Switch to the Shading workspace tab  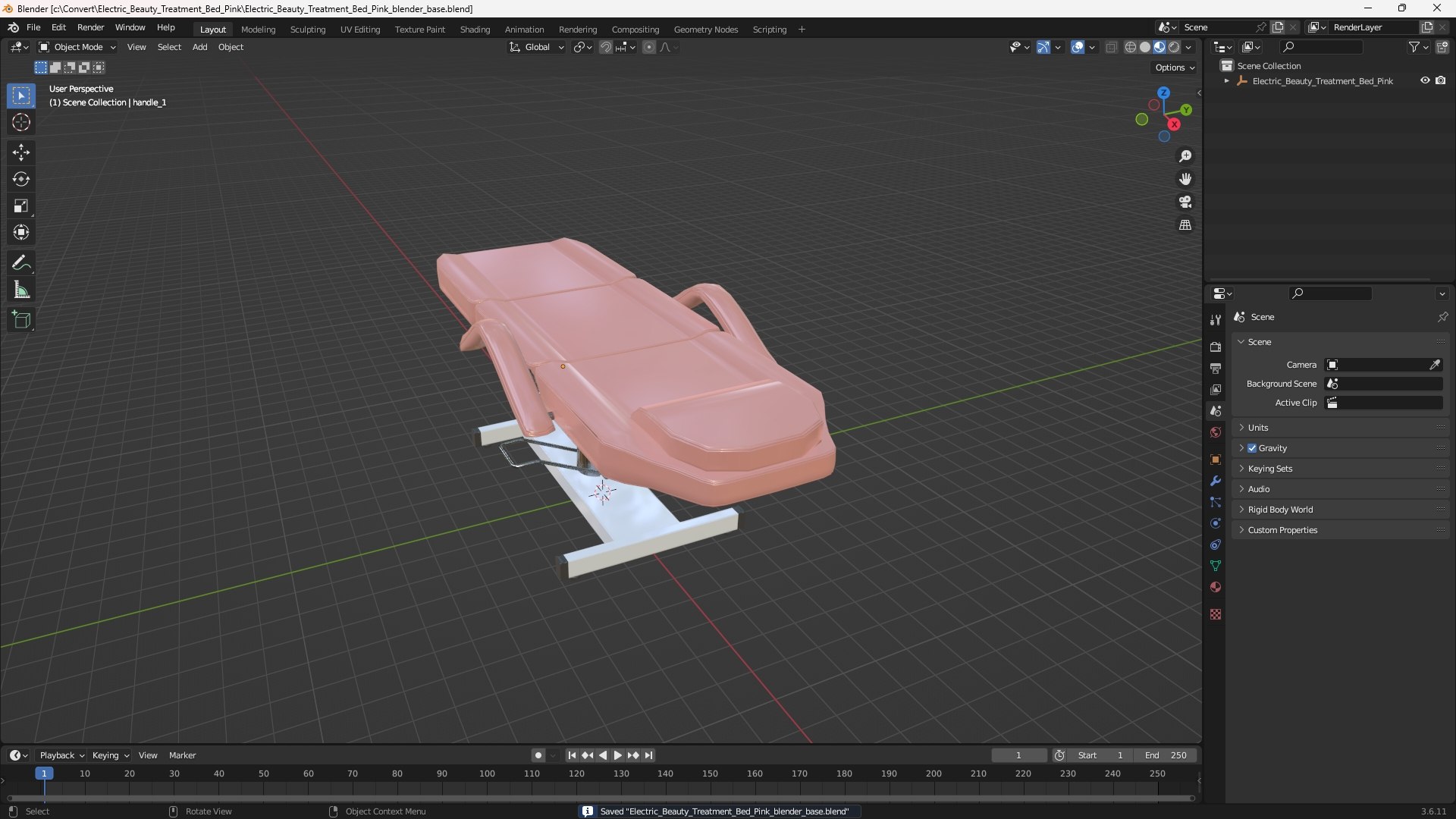(x=475, y=30)
